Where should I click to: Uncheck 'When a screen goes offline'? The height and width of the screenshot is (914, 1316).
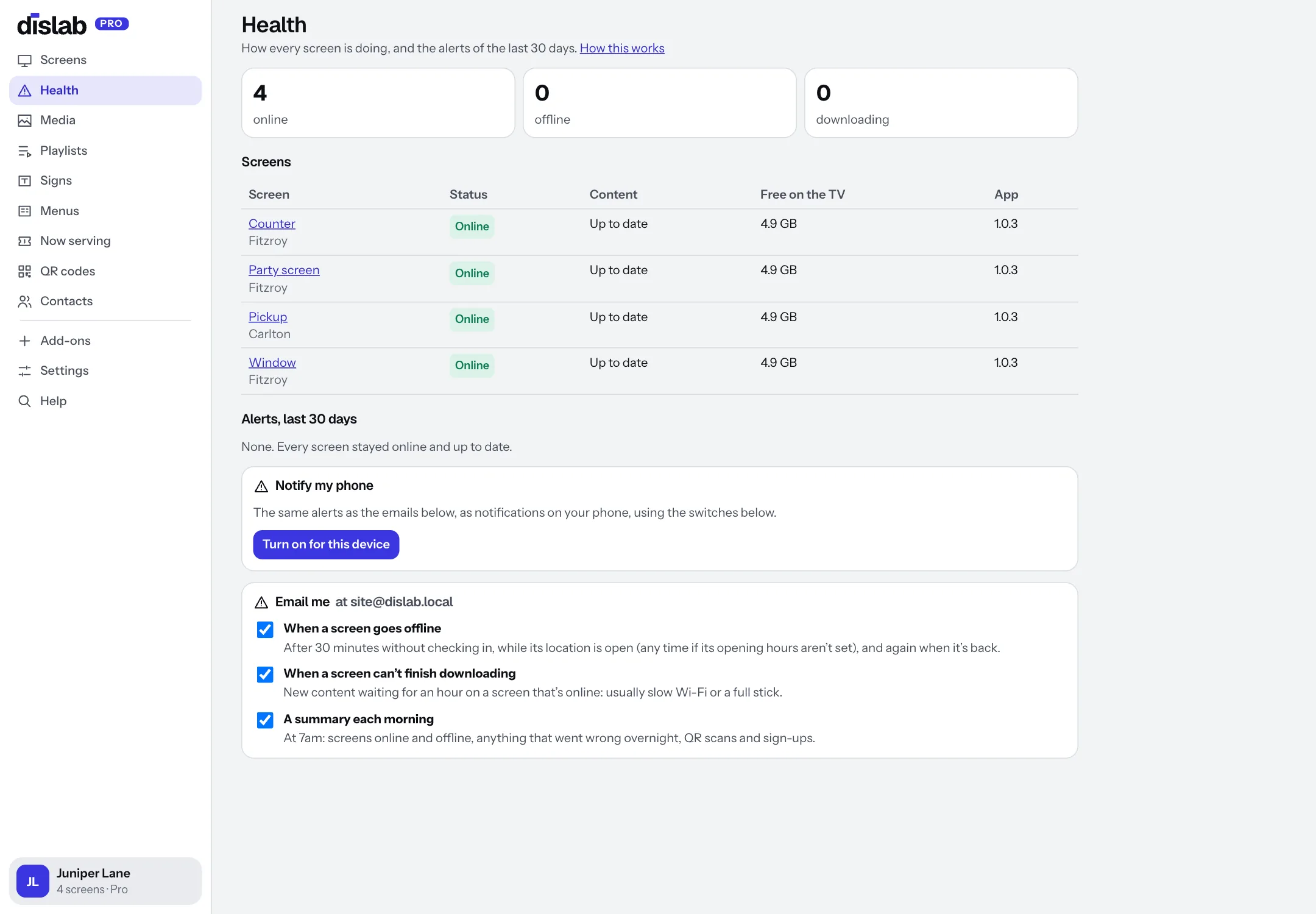pyautogui.click(x=265, y=629)
